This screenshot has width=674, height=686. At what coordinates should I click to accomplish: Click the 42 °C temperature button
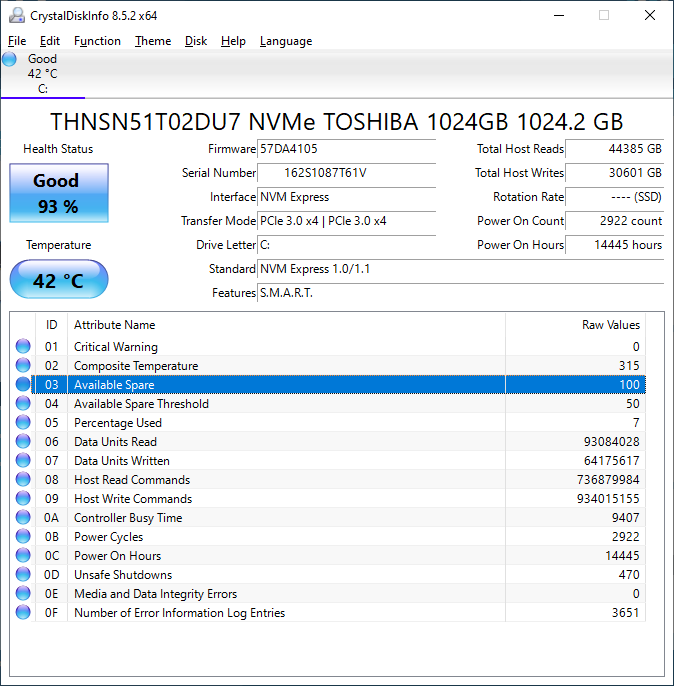coord(58,280)
